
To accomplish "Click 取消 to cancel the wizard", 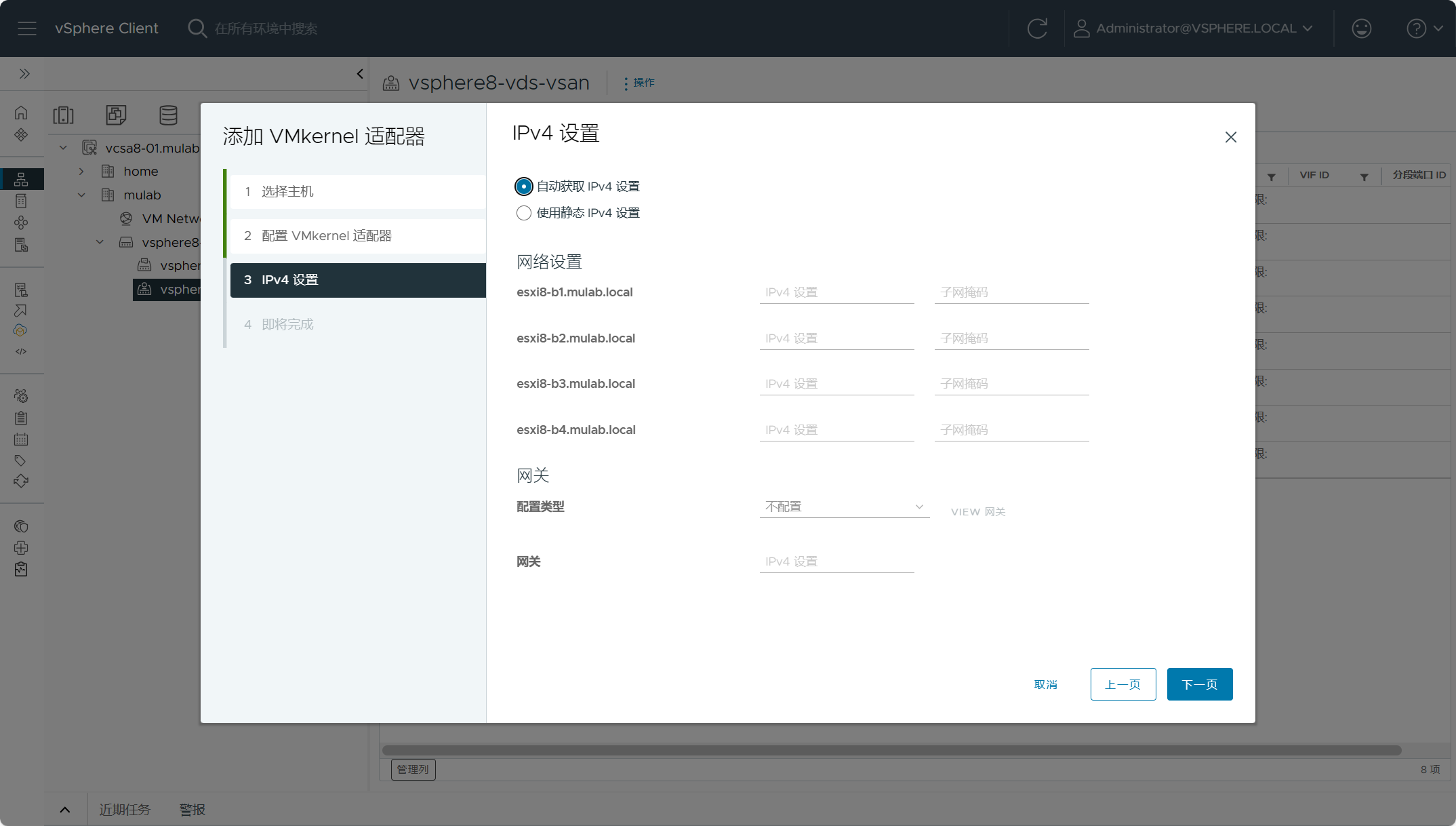I will [x=1046, y=684].
